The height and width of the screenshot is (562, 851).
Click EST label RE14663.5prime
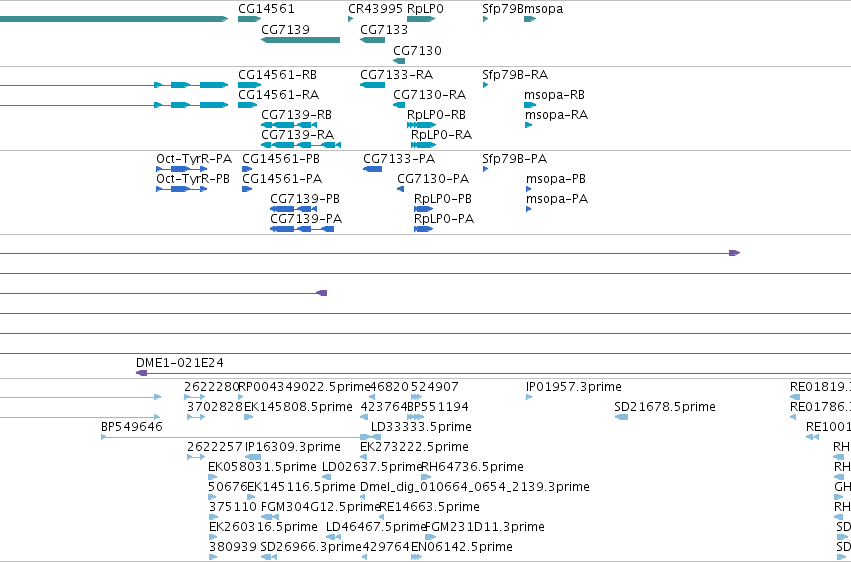point(429,507)
